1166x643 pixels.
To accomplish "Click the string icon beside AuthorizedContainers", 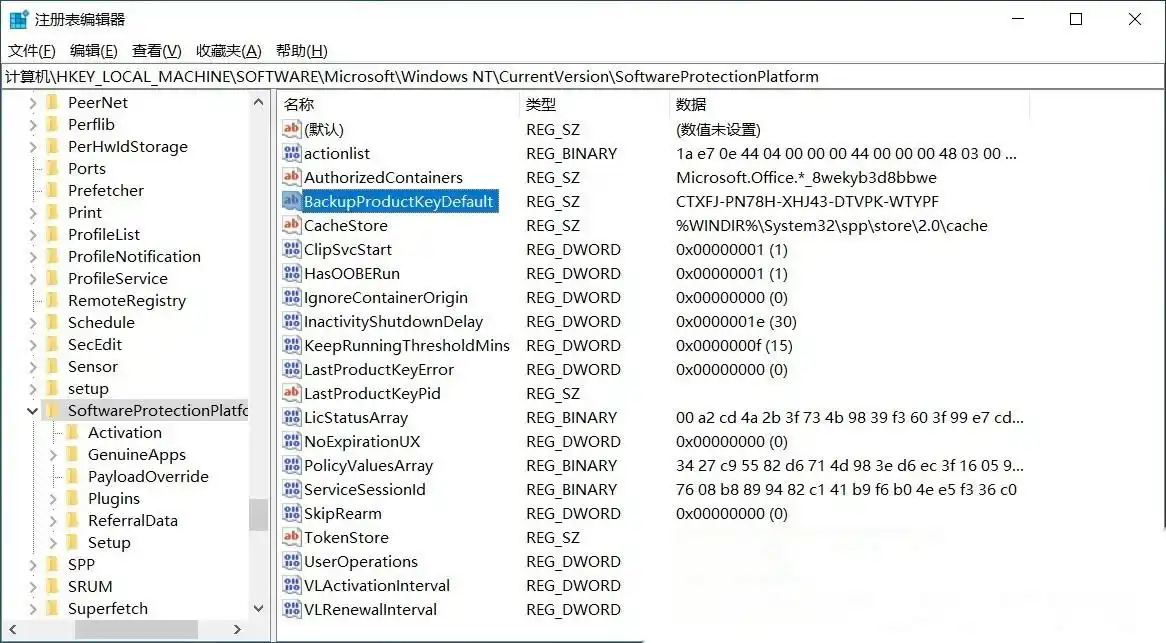I will pos(292,177).
